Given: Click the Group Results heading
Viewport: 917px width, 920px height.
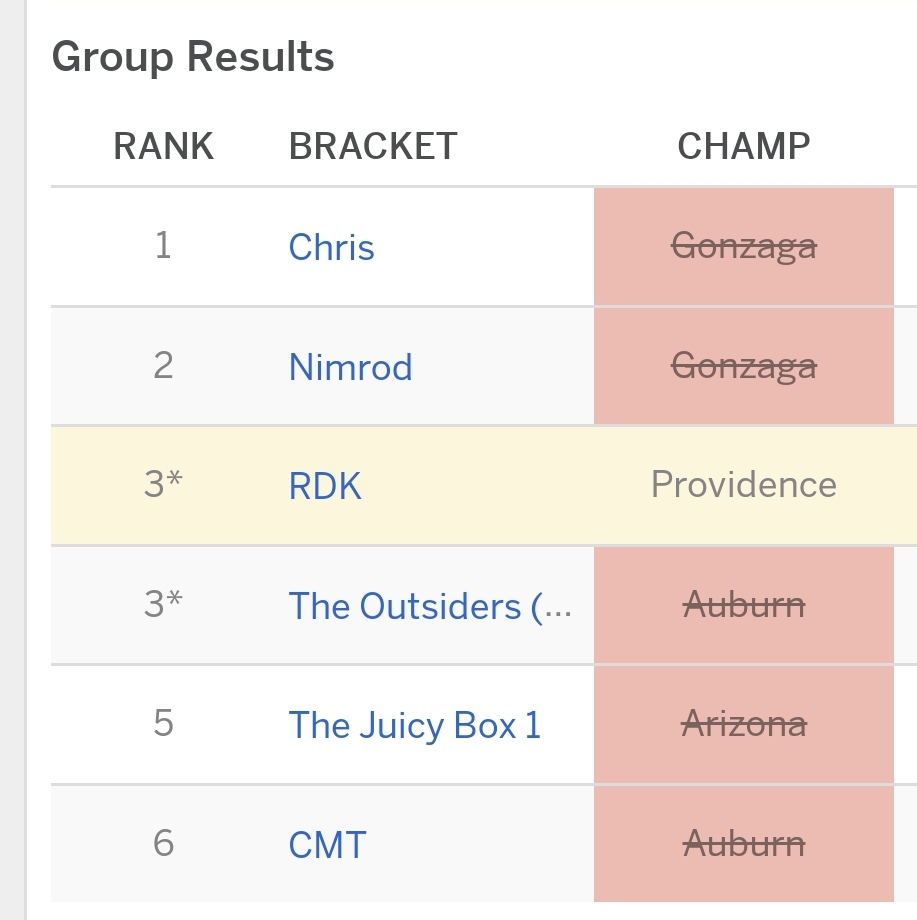Looking at the screenshot, I should pyautogui.click(x=192, y=57).
